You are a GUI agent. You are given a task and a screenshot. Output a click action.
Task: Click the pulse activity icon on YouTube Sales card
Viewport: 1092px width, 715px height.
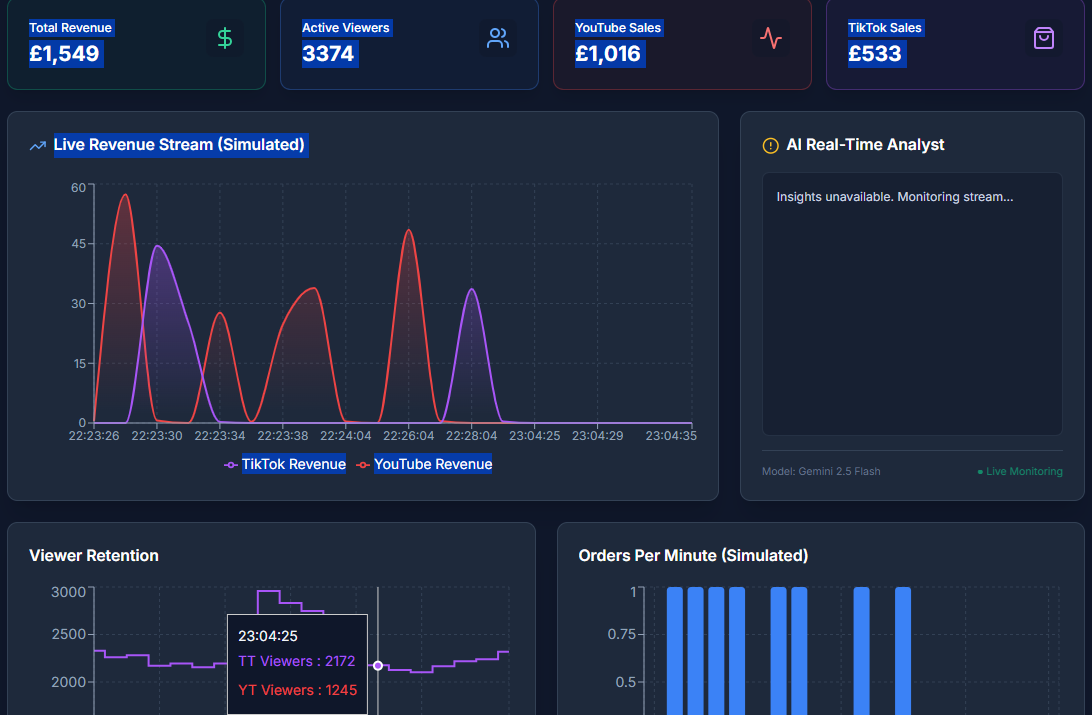(x=771, y=38)
